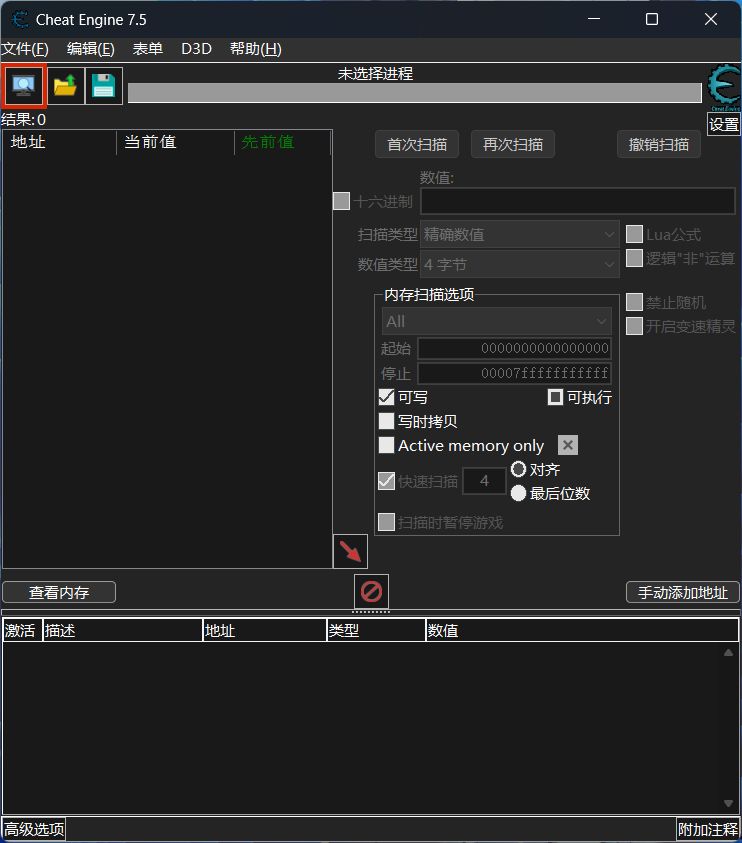Minimize the Cheat Engine window
742x843 pixels.
tap(594, 19)
